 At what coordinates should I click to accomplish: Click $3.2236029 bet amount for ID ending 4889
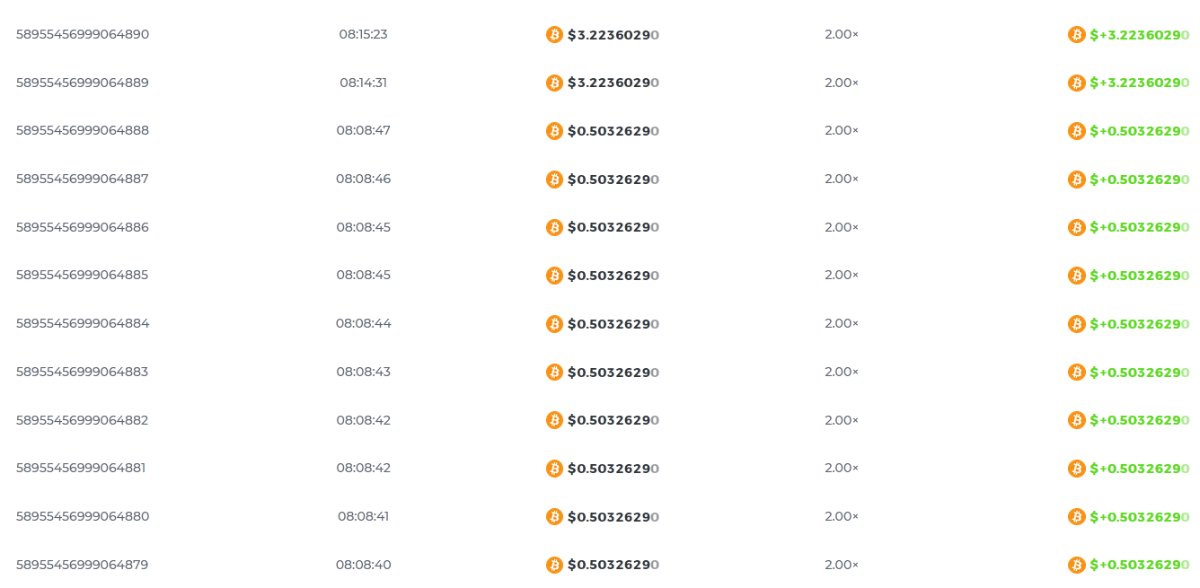(x=612, y=83)
